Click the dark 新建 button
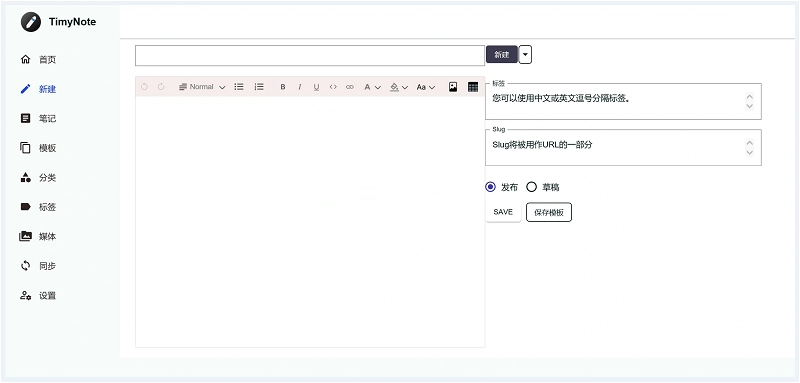The width and height of the screenshot is (800, 383). click(502, 55)
